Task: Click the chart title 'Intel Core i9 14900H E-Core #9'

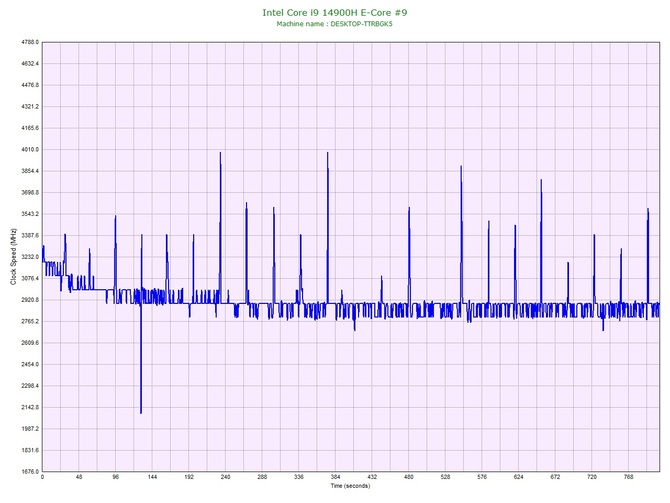Action: (335, 12)
